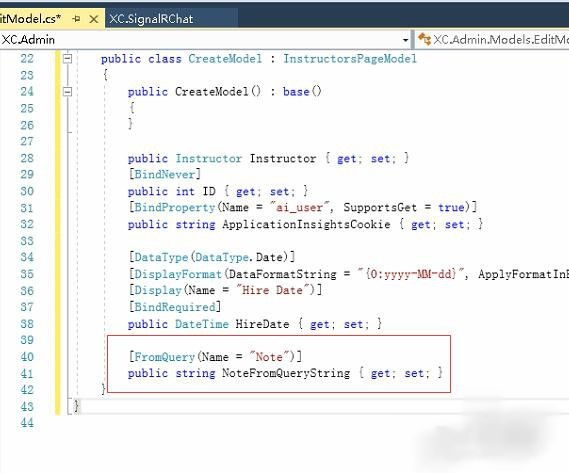Switch to the XC.SignalRChat tab
This screenshot has width=569, height=473.
point(151,19)
